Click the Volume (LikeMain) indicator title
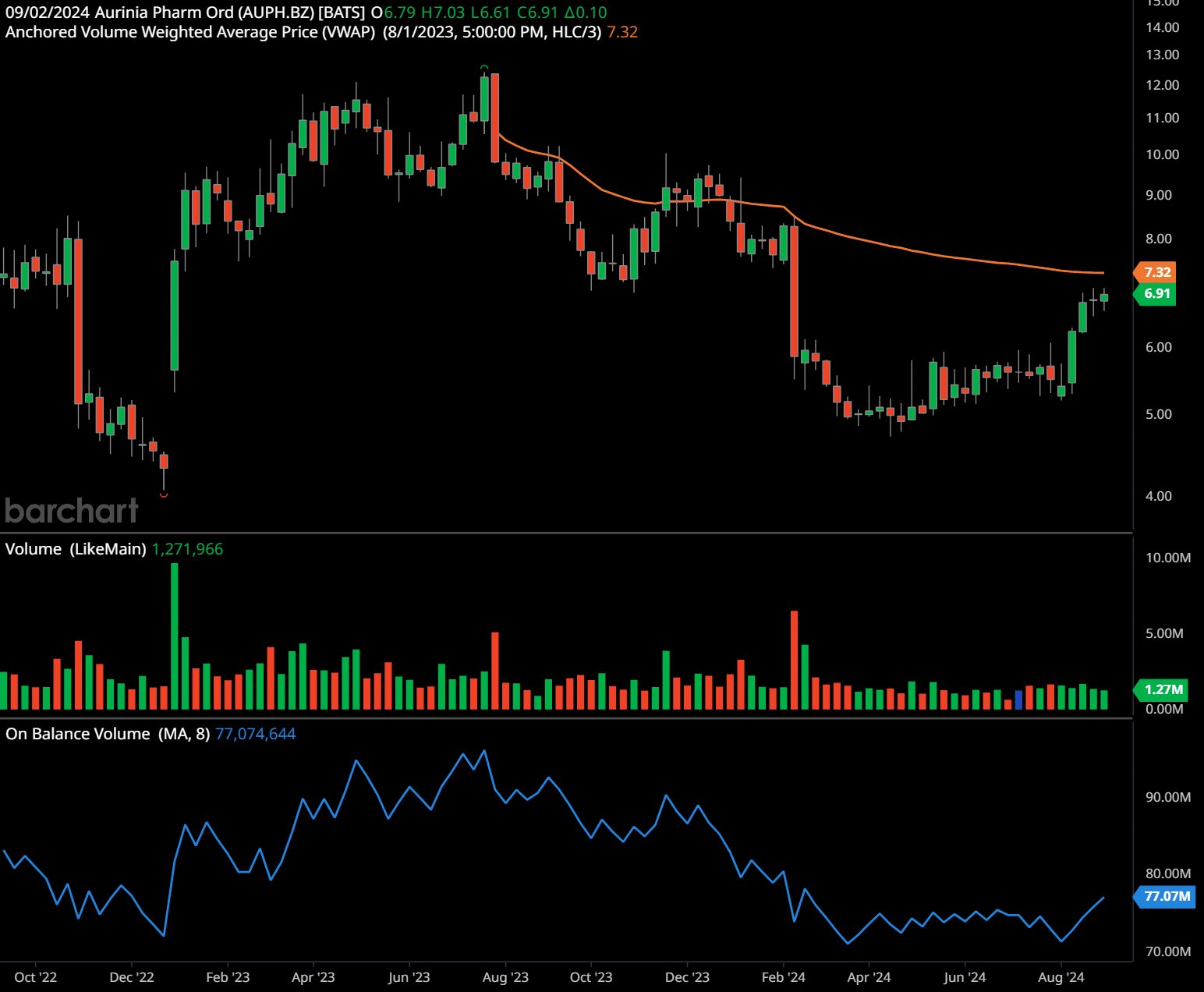This screenshot has height=992, width=1204. [x=76, y=549]
